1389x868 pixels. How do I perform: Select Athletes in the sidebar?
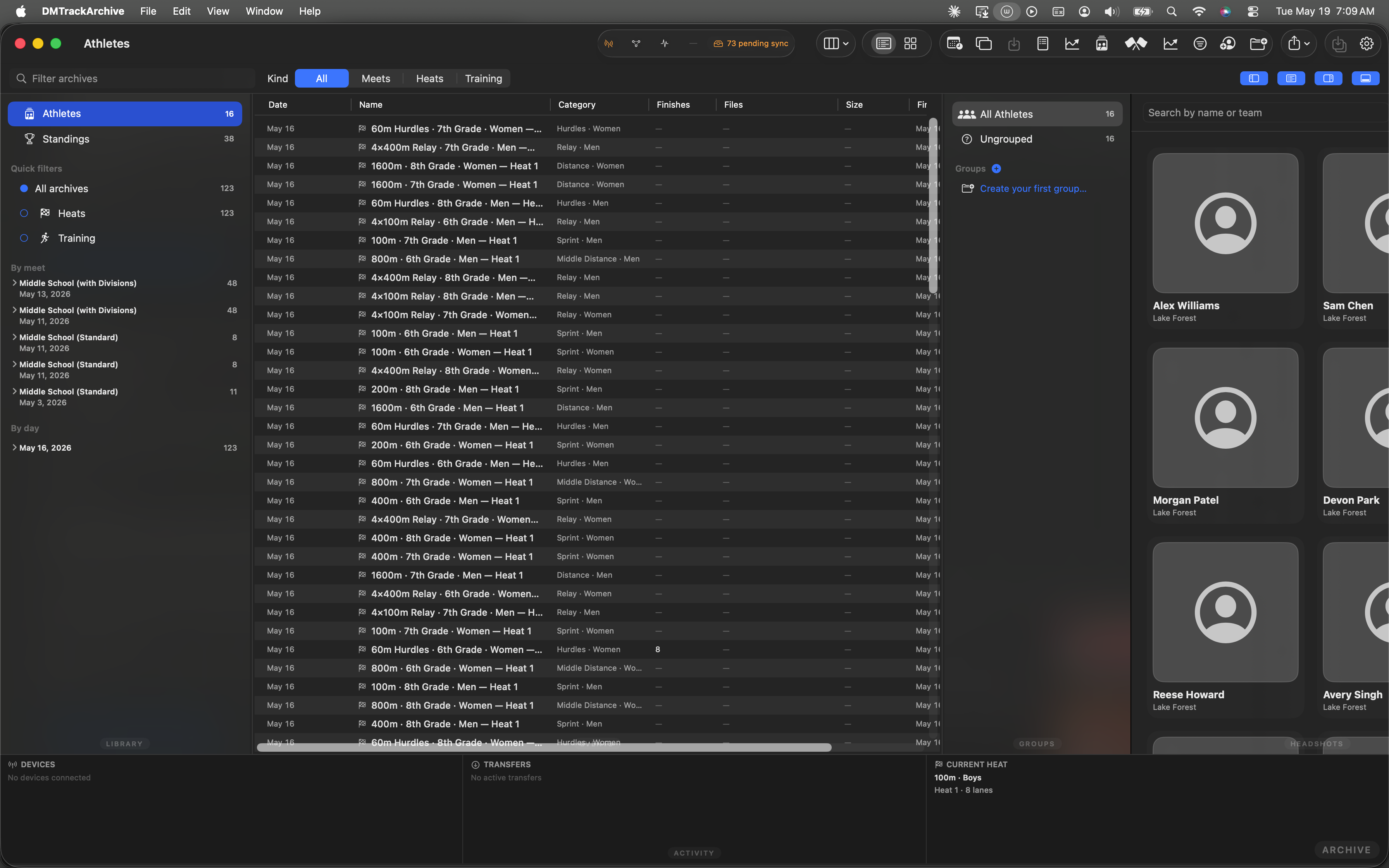(124, 114)
